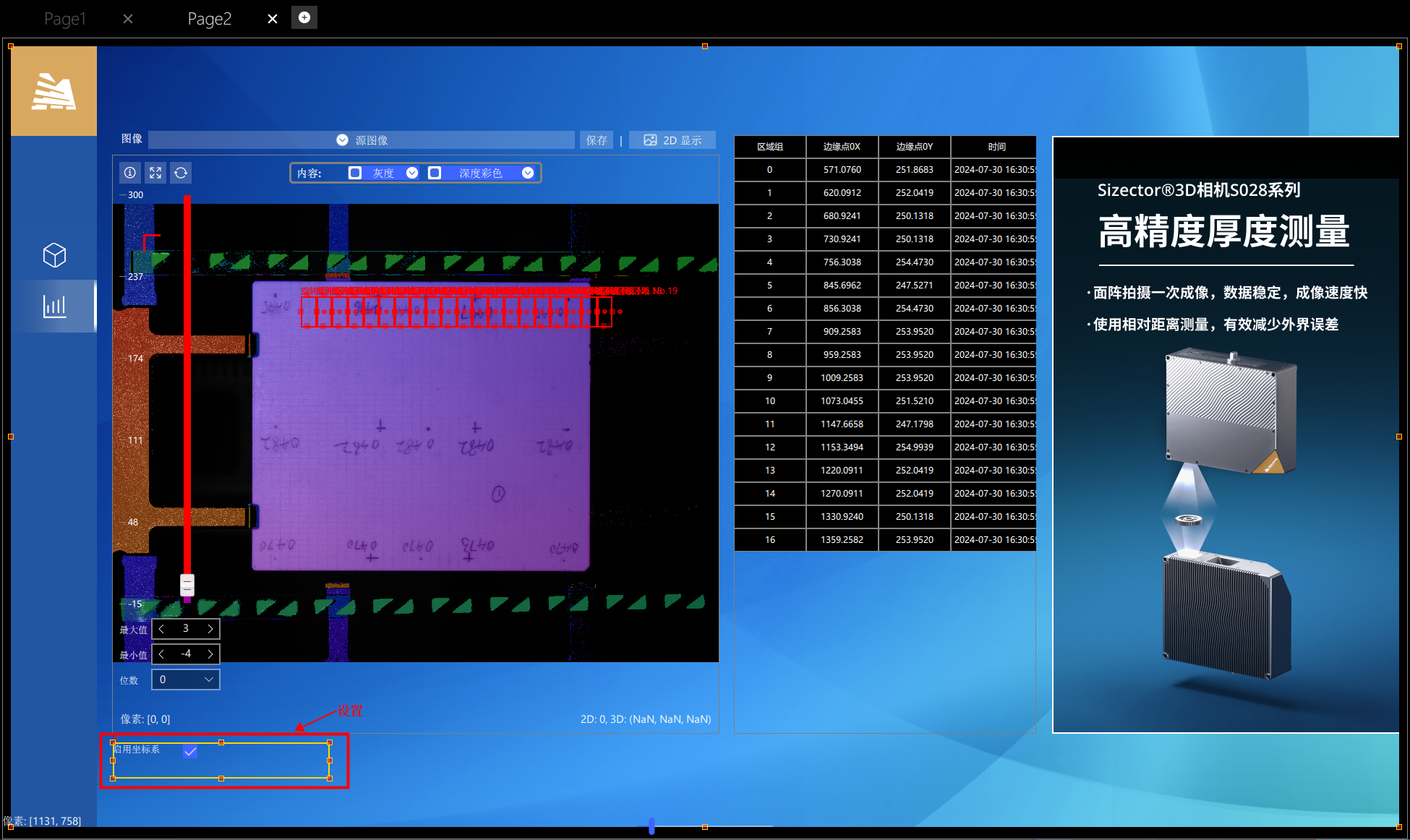Decrease the 最大值 value

point(161,629)
